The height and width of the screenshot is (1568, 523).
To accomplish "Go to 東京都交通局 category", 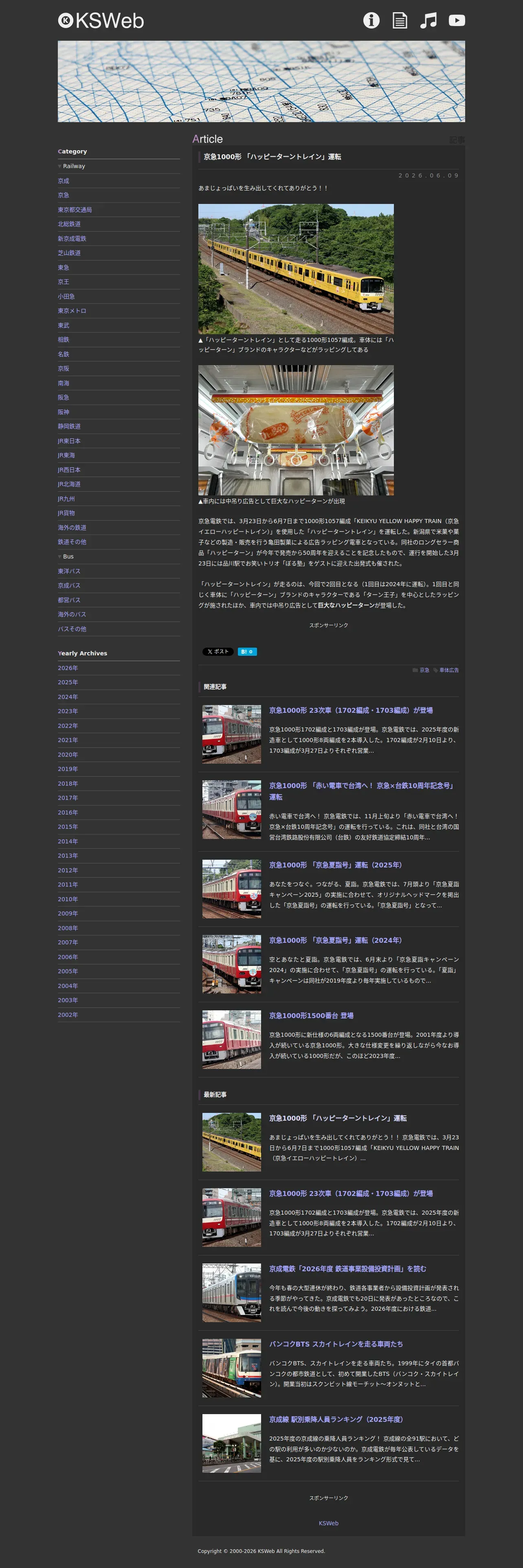I will [x=75, y=210].
